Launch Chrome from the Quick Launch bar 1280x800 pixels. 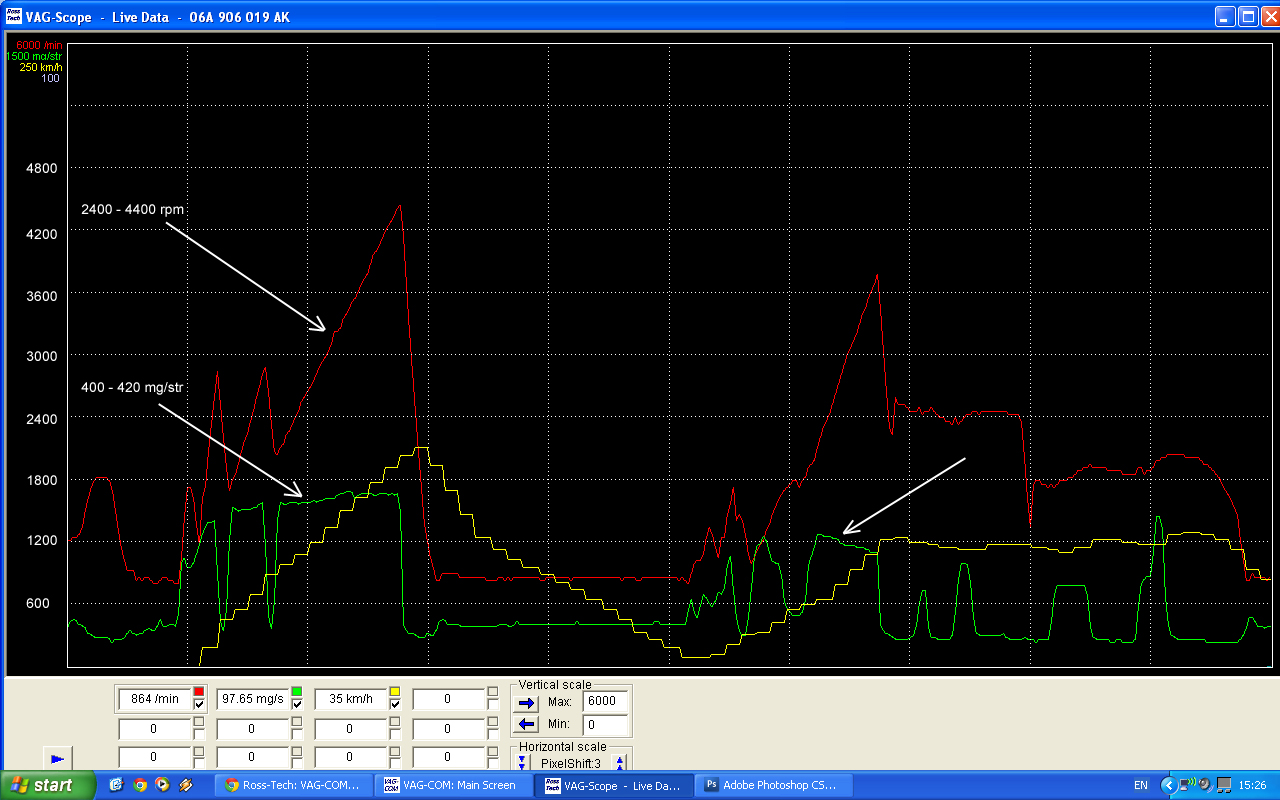coord(139,785)
